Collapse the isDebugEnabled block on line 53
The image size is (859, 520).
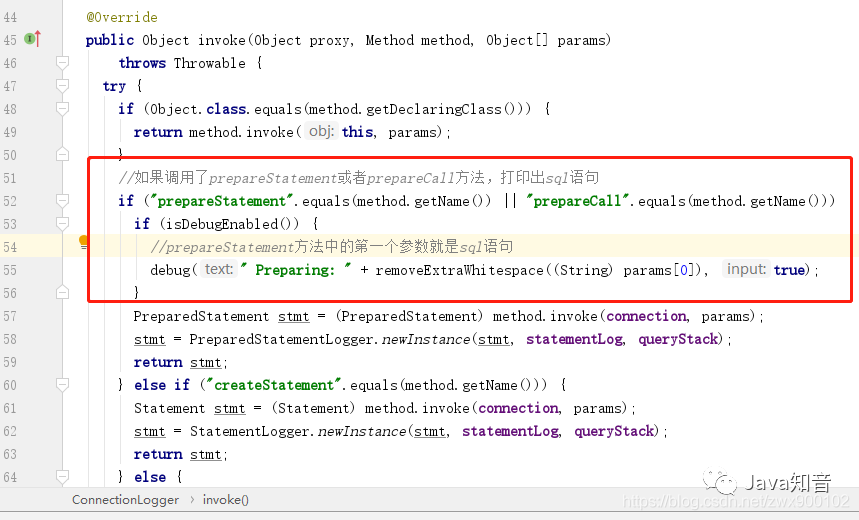[62, 224]
